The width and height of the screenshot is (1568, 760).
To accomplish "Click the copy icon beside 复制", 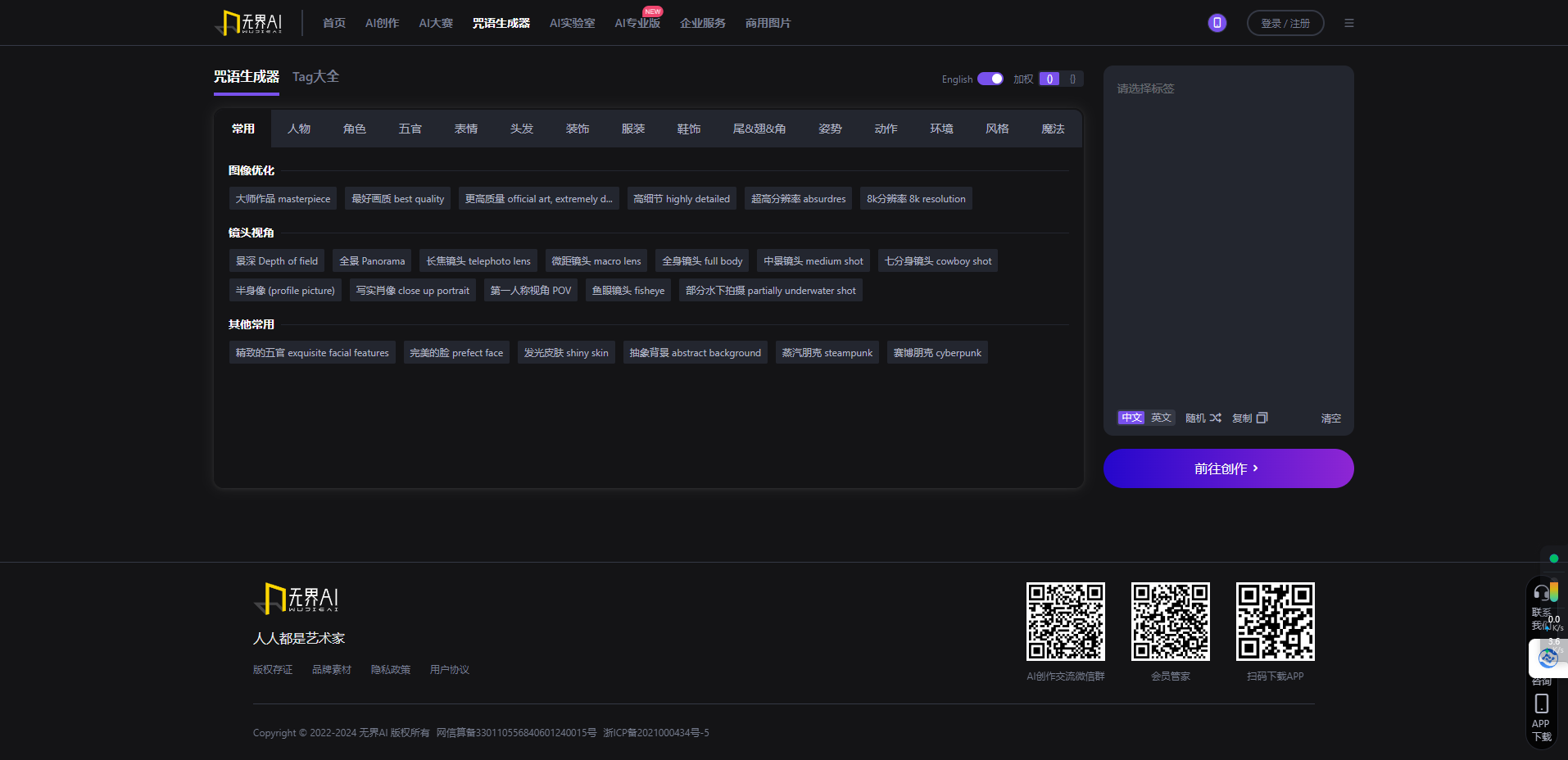I will (1262, 418).
